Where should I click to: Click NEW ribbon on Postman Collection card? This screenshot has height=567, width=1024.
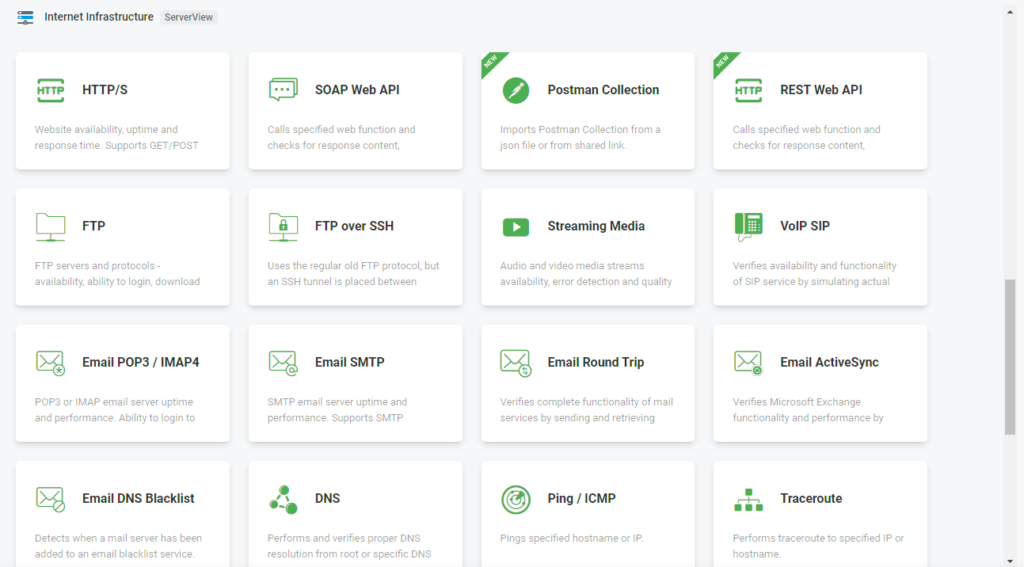coord(491,62)
